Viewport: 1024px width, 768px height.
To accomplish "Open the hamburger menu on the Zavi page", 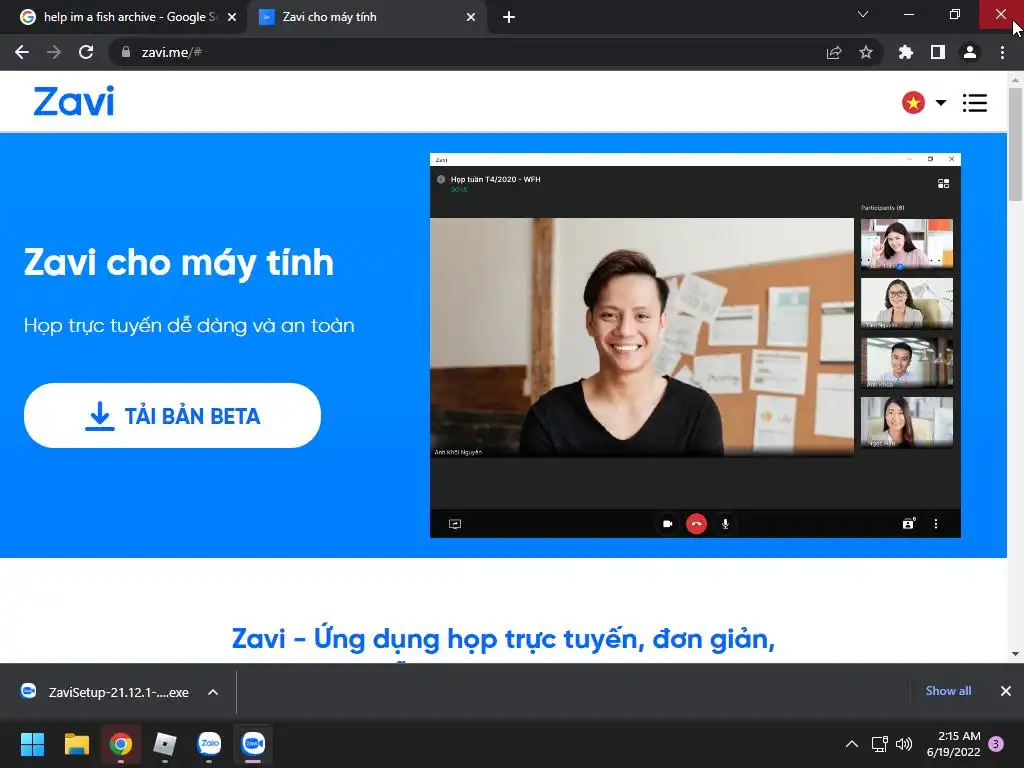I will [x=974, y=103].
